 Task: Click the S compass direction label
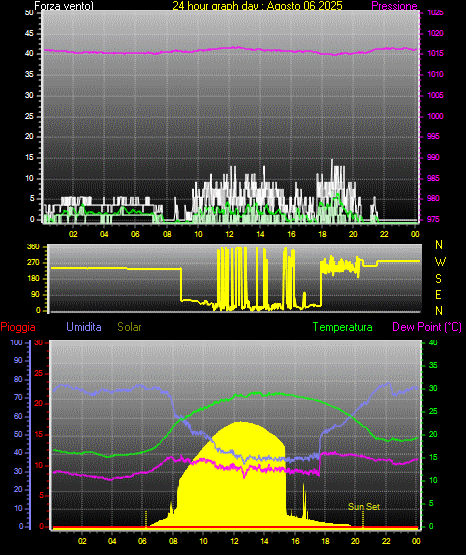click(x=438, y=279)
